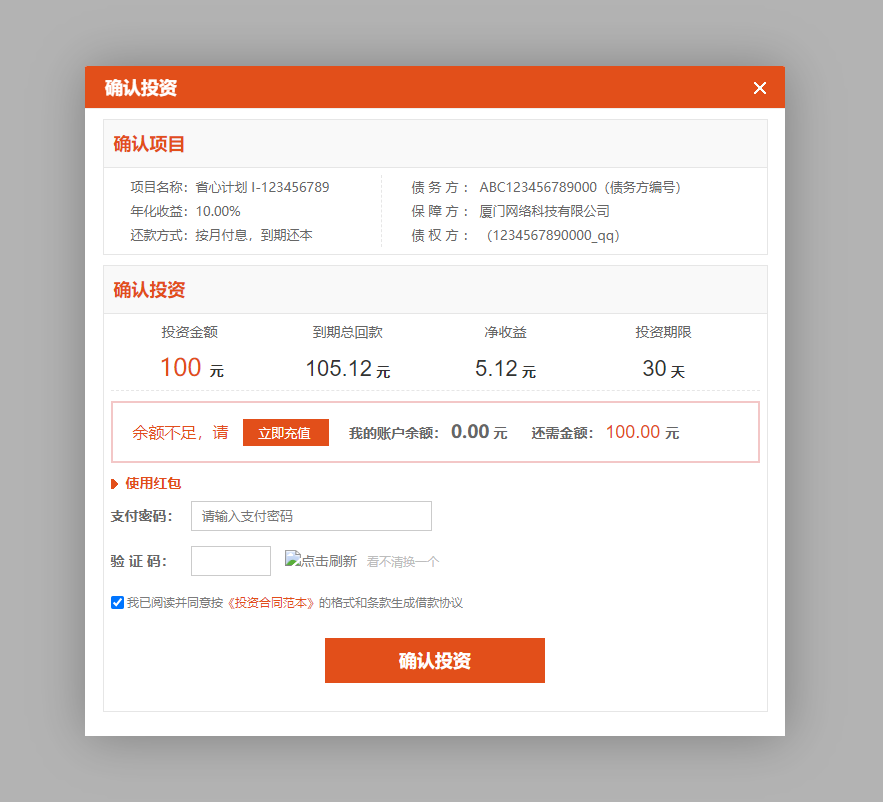
Task: Expand the 使用红包 red packet section
Action: coord(147,483)
